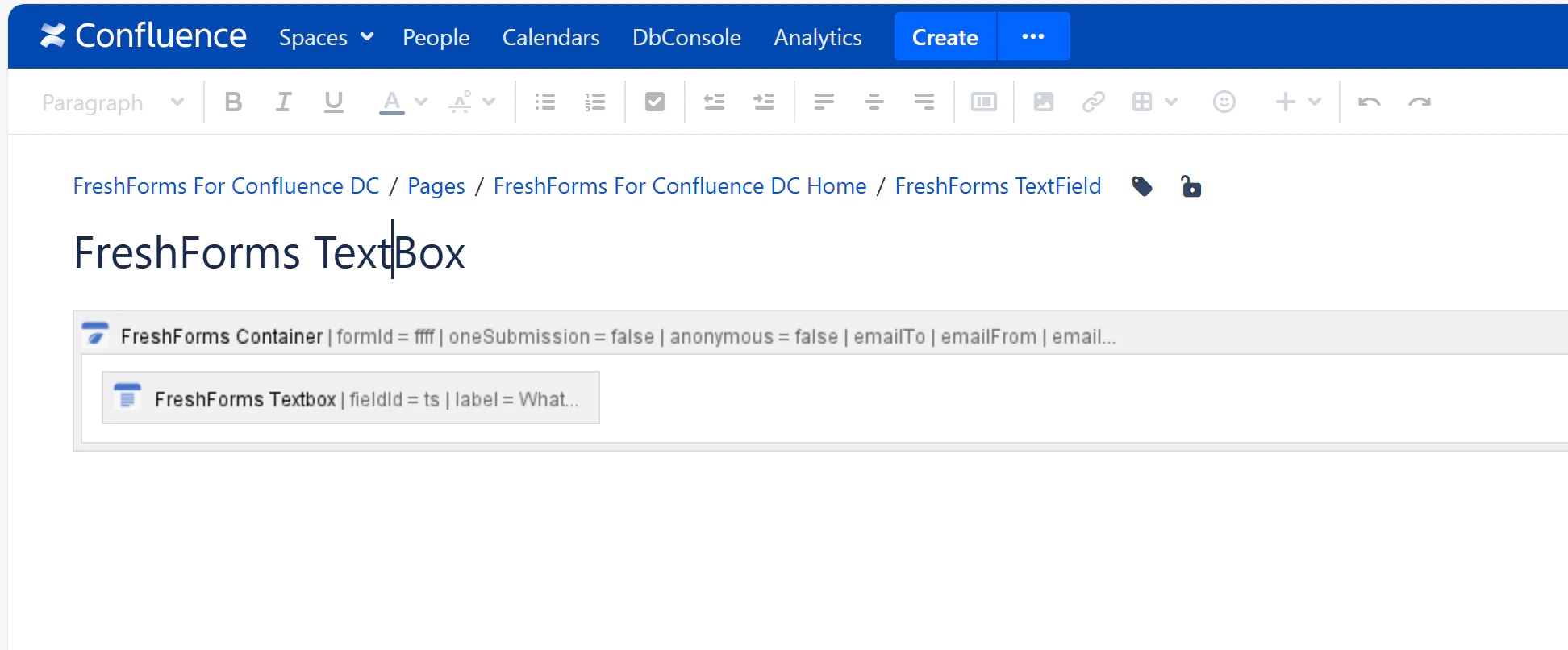
Task: Insert an image into the page
Action: [1044, 101]
